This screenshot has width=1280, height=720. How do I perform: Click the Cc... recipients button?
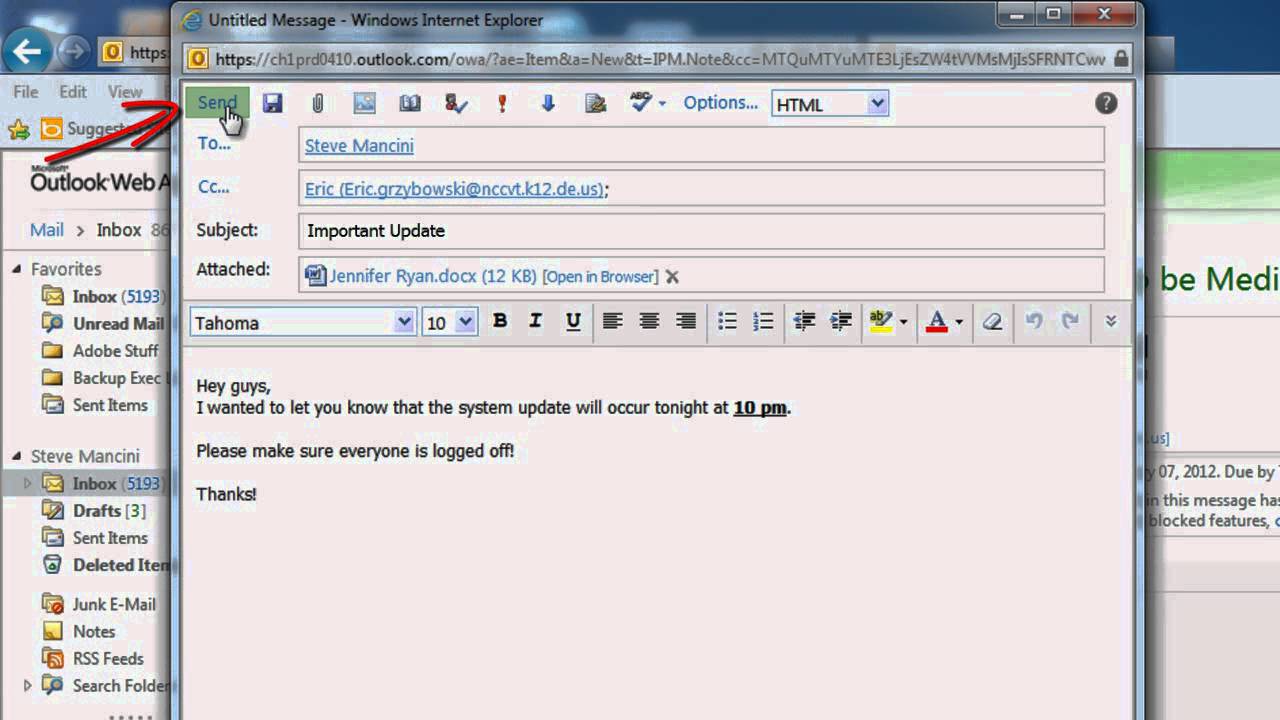(x=213, y=186)
